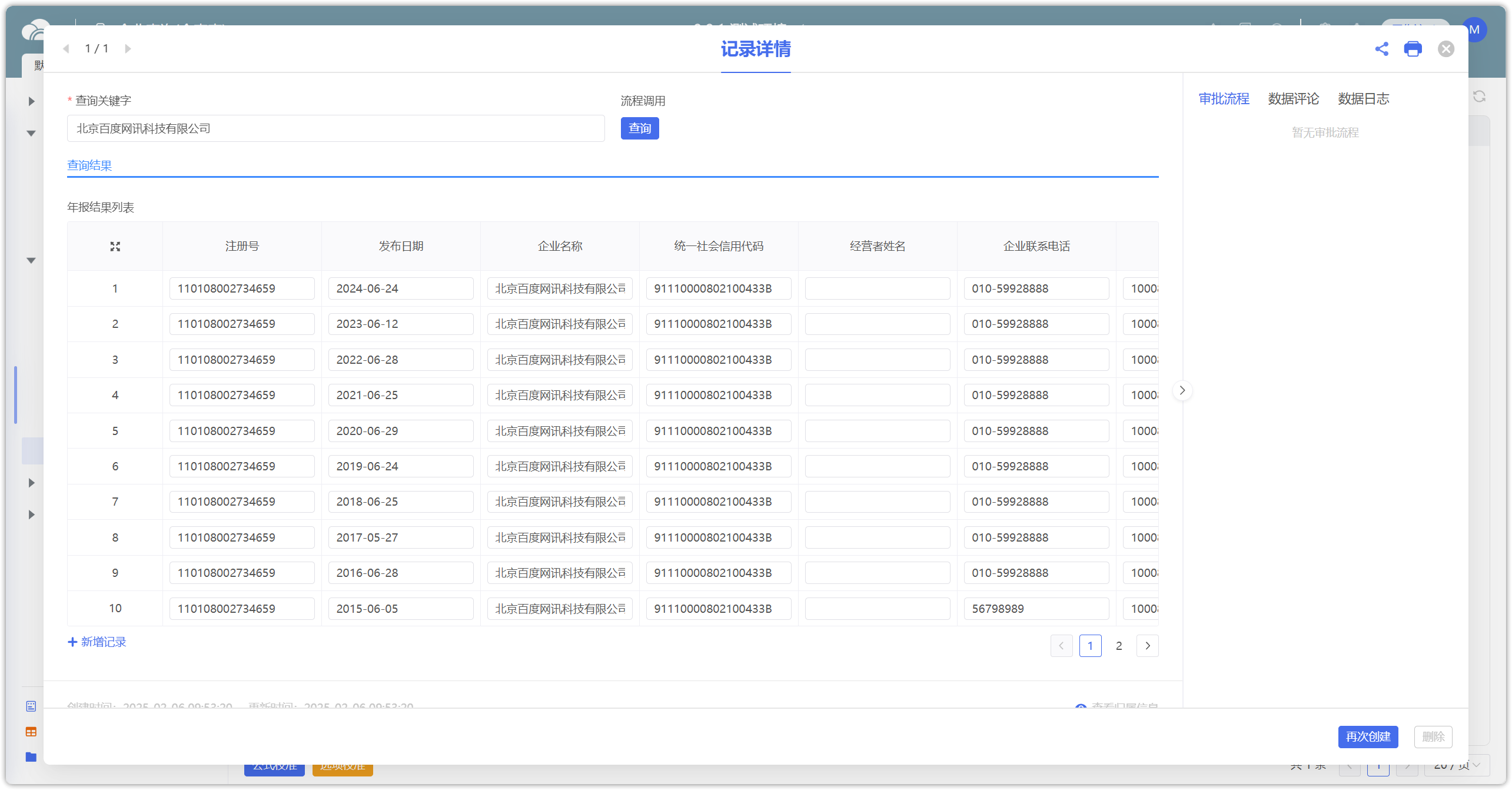The width and height of the screenshot is (1512, 790).
Task: Click the blue folder icon in left sidebar
Action: pyautogui.click(x=31, y=757)
